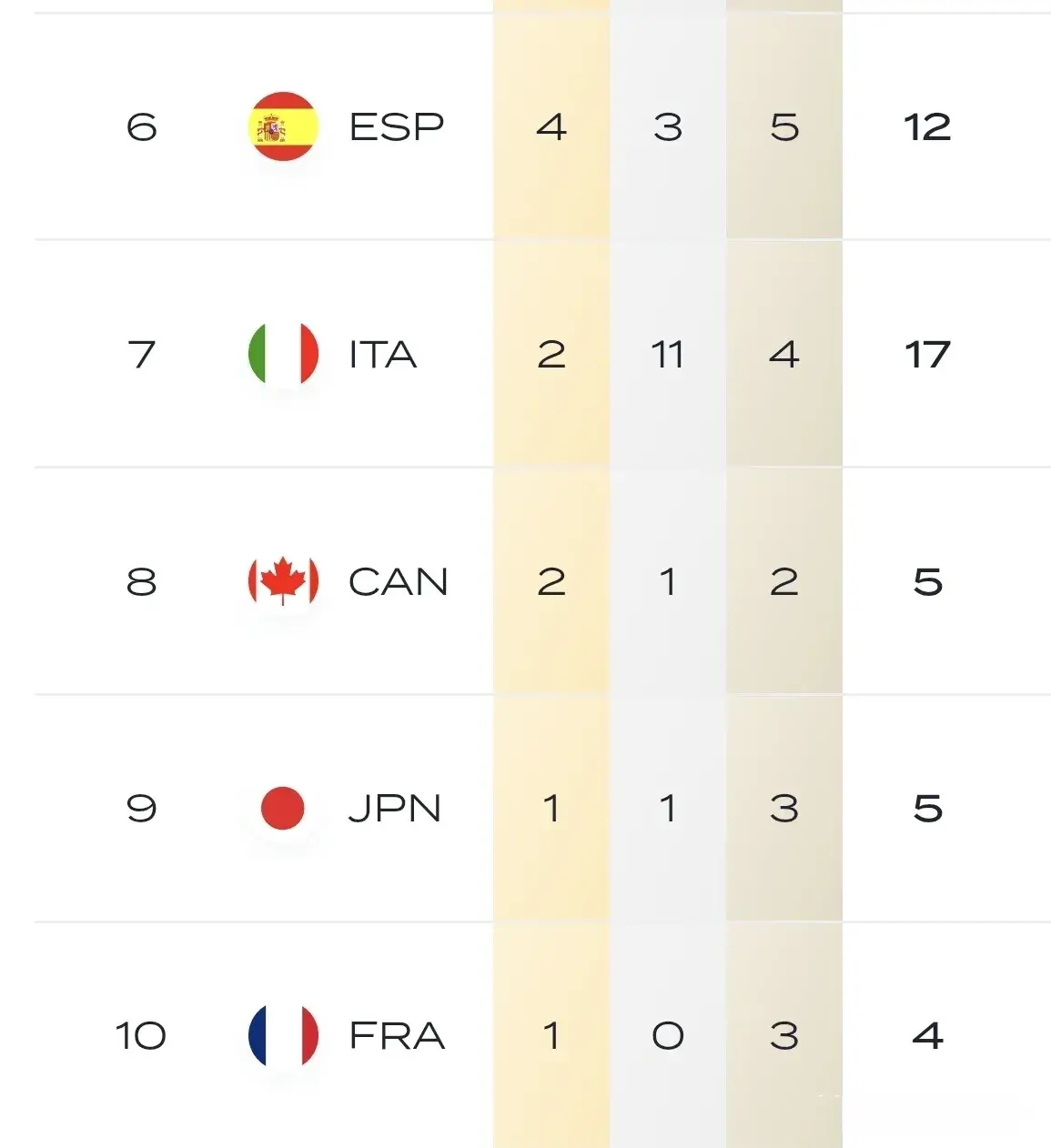Click Spain's gold medal count 4
Screen dimensions: 1051x1148
click(551, 126)
